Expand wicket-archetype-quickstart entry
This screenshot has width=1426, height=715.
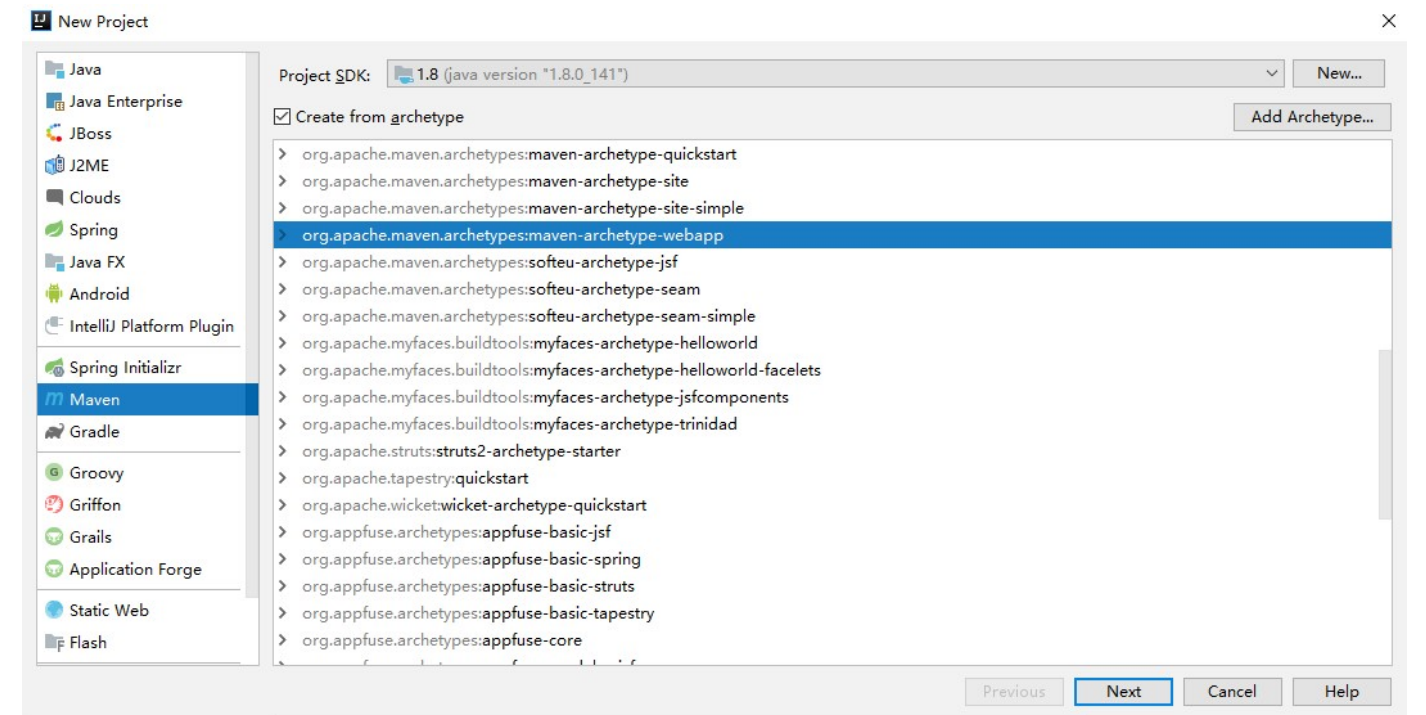(283, 505)
